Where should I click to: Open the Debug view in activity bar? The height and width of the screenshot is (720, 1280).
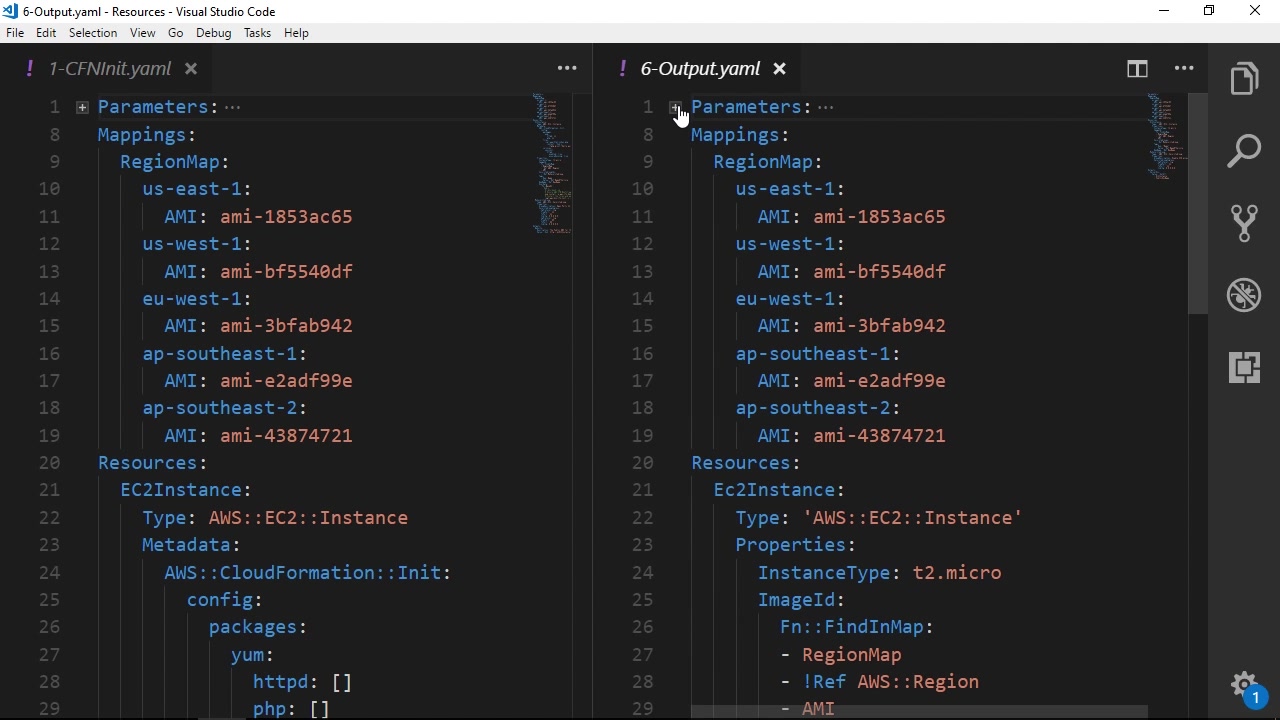pos(1244,295)
